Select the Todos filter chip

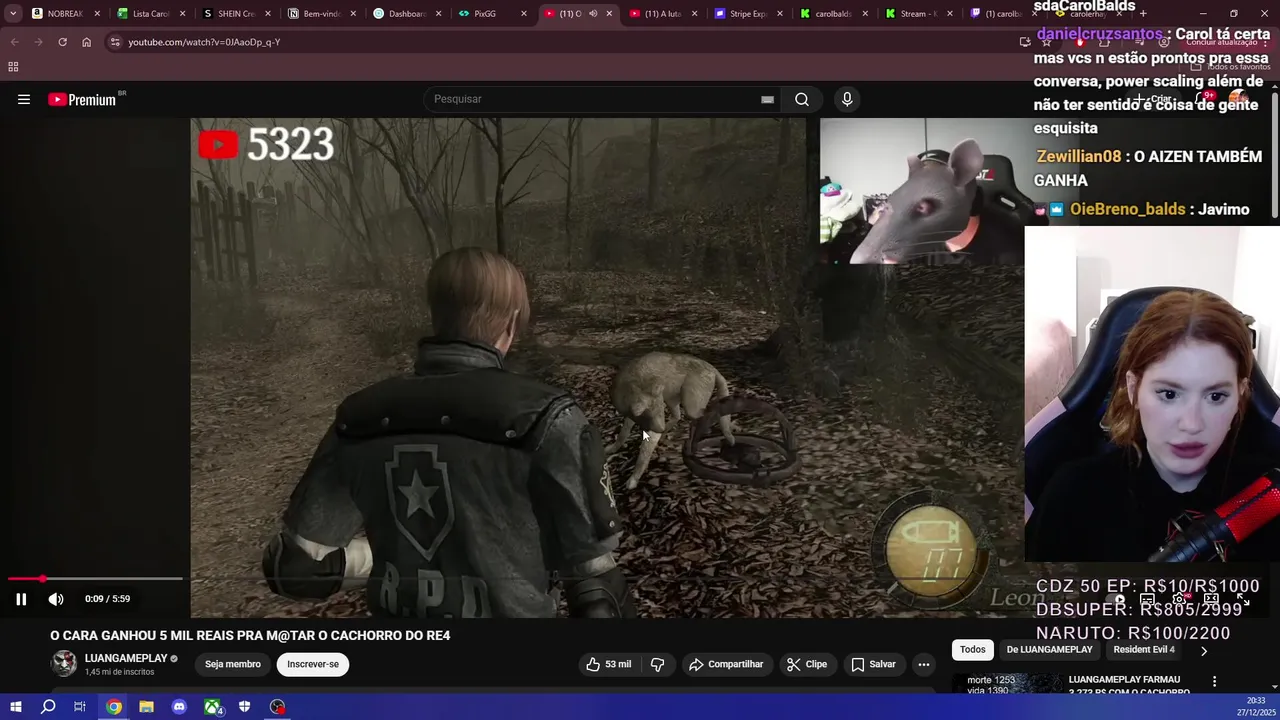coord(973,650)
